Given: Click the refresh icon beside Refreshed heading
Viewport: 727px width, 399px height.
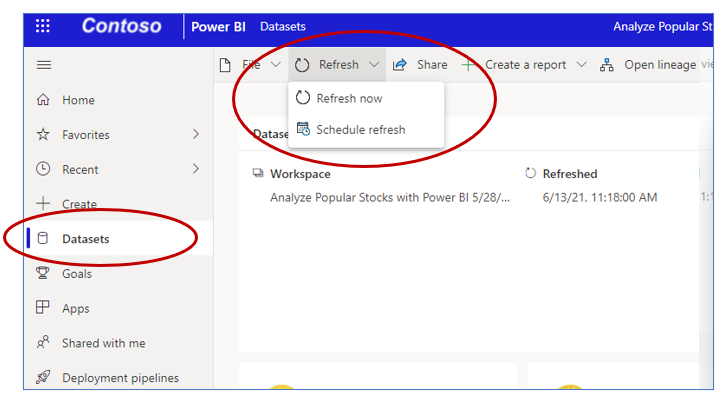Looking at the screenshot, I should [x=530, y=173].
